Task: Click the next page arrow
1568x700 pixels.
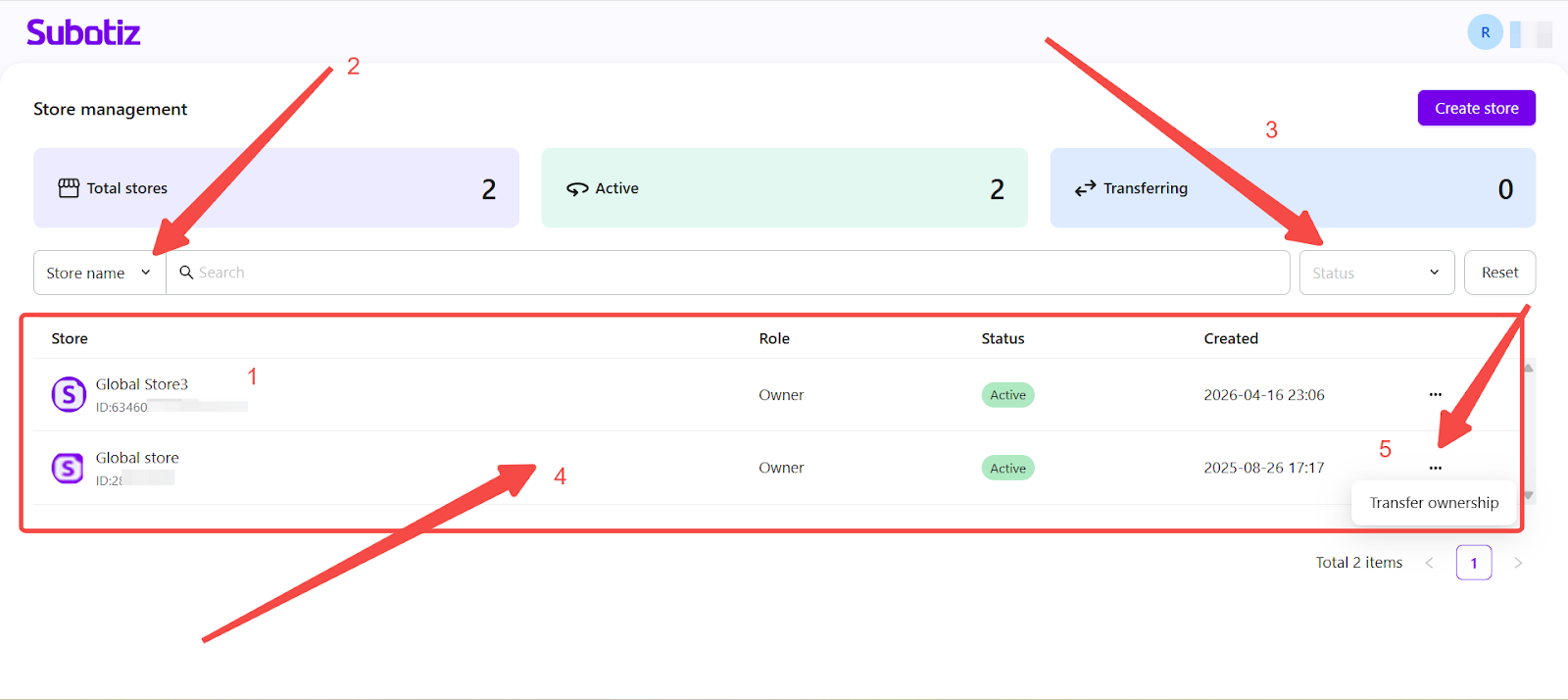Action: point(1518,563)
